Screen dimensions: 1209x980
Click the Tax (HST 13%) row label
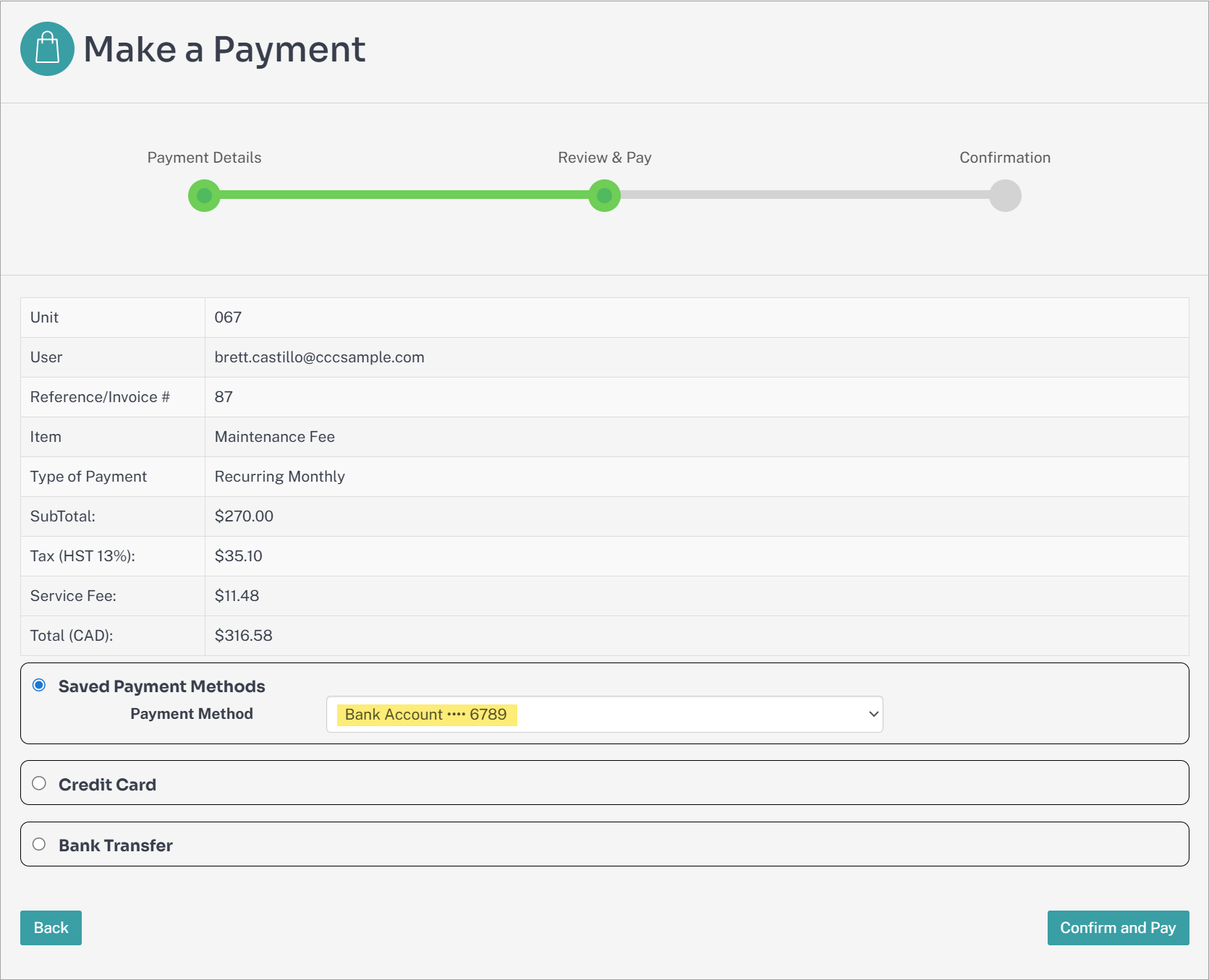click(82, 556)
